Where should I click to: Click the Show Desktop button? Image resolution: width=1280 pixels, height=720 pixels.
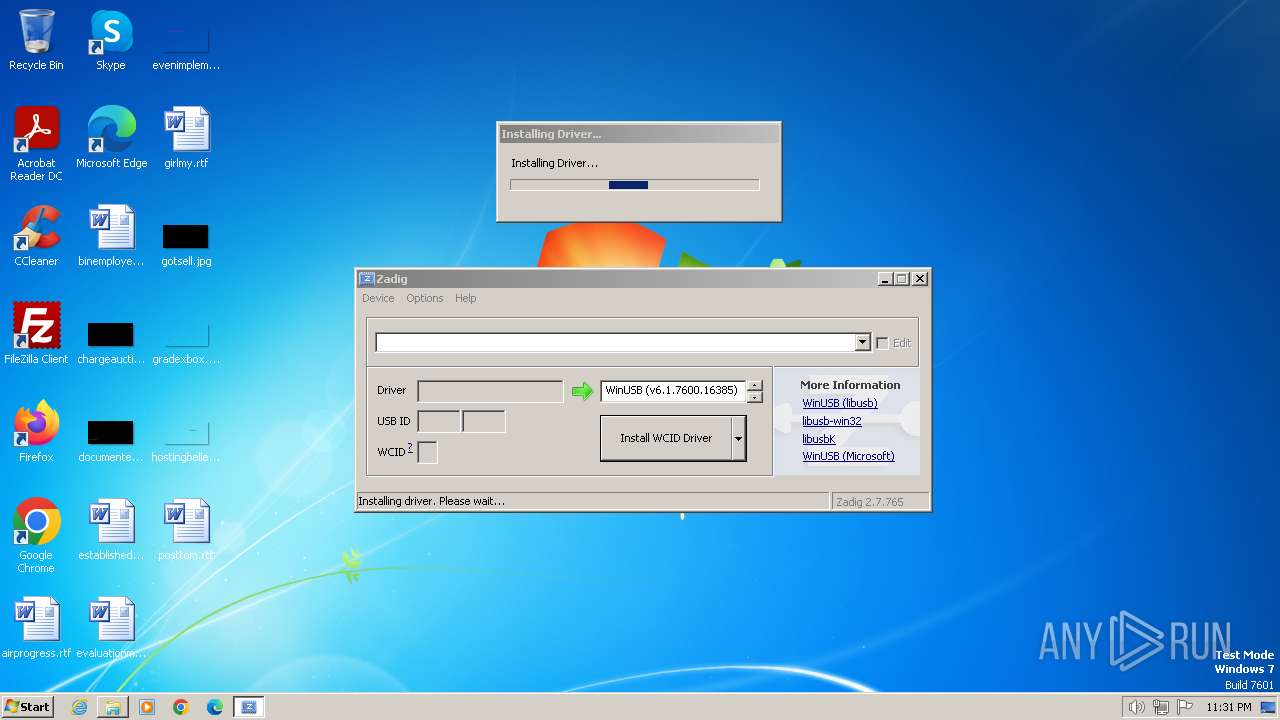pos(1268,707)
